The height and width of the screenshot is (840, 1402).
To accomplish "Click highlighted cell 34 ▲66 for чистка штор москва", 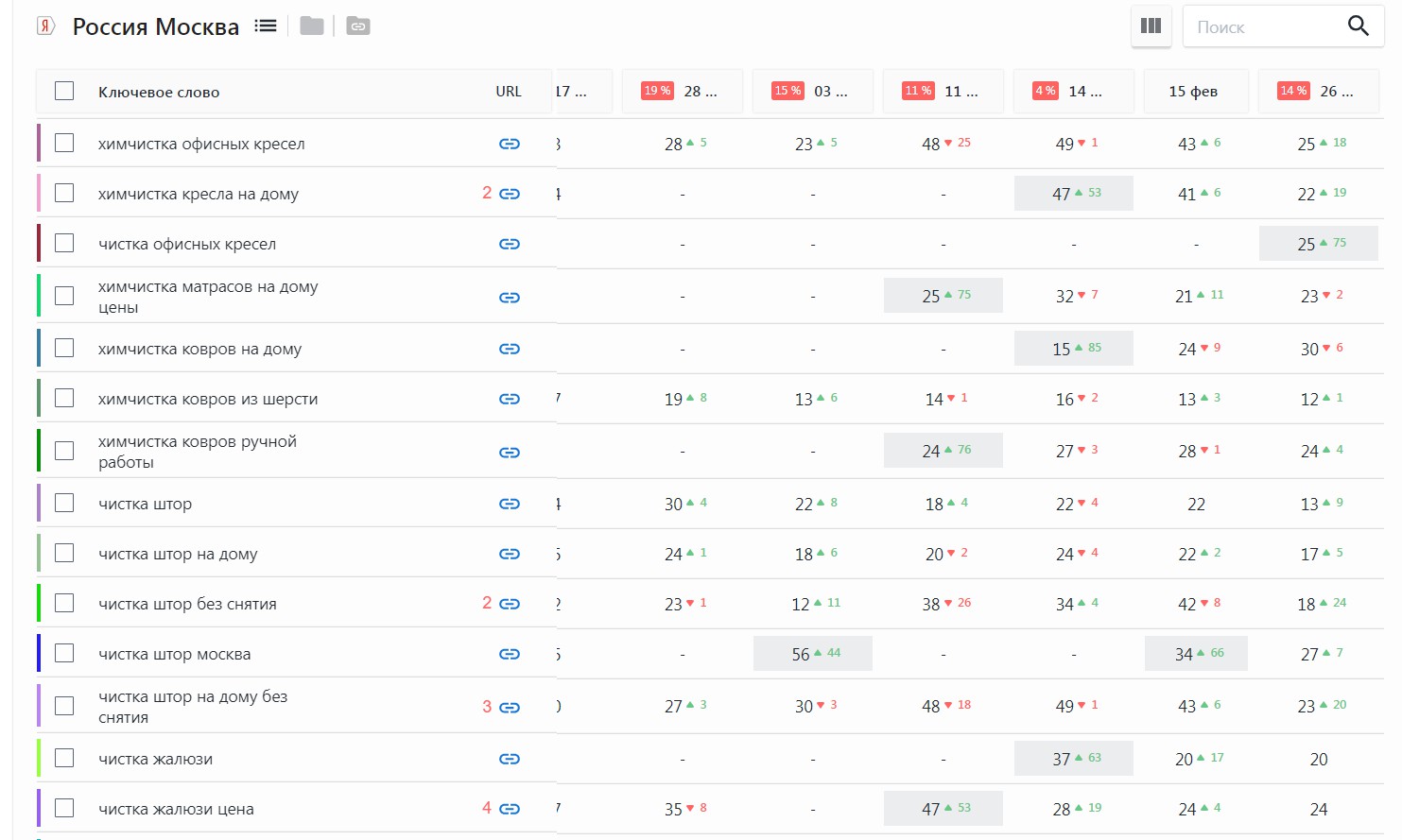I will (x=1196, y=654).
